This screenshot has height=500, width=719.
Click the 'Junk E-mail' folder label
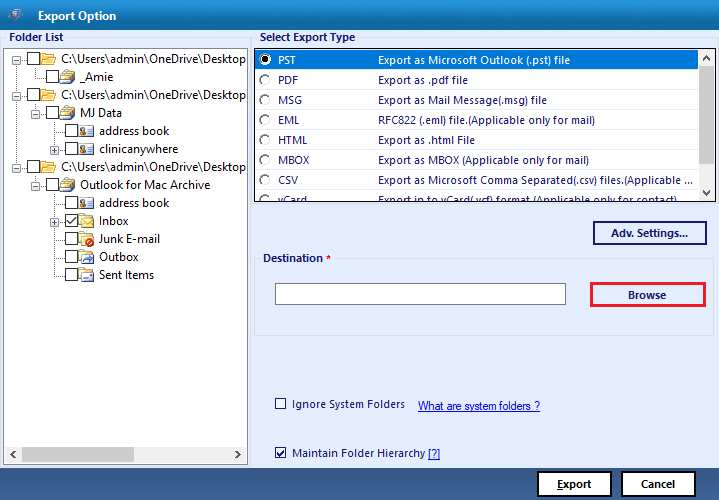[129, 239]
